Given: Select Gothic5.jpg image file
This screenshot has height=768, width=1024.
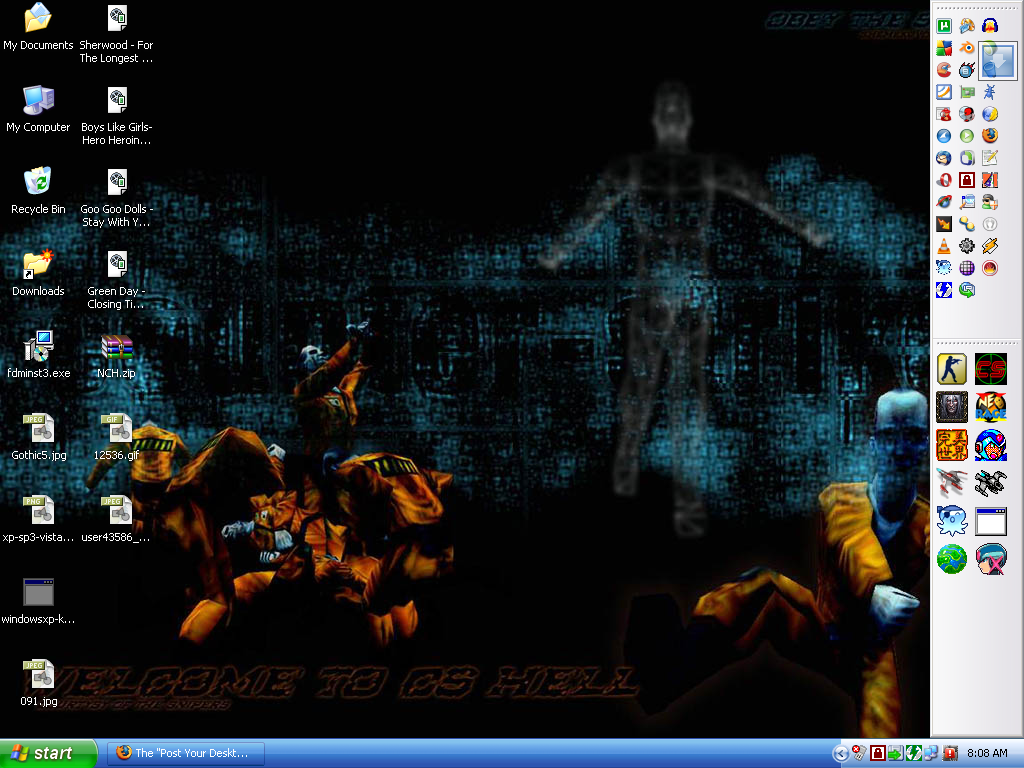Looking at the screenshot, I should (x=39, y=437).
